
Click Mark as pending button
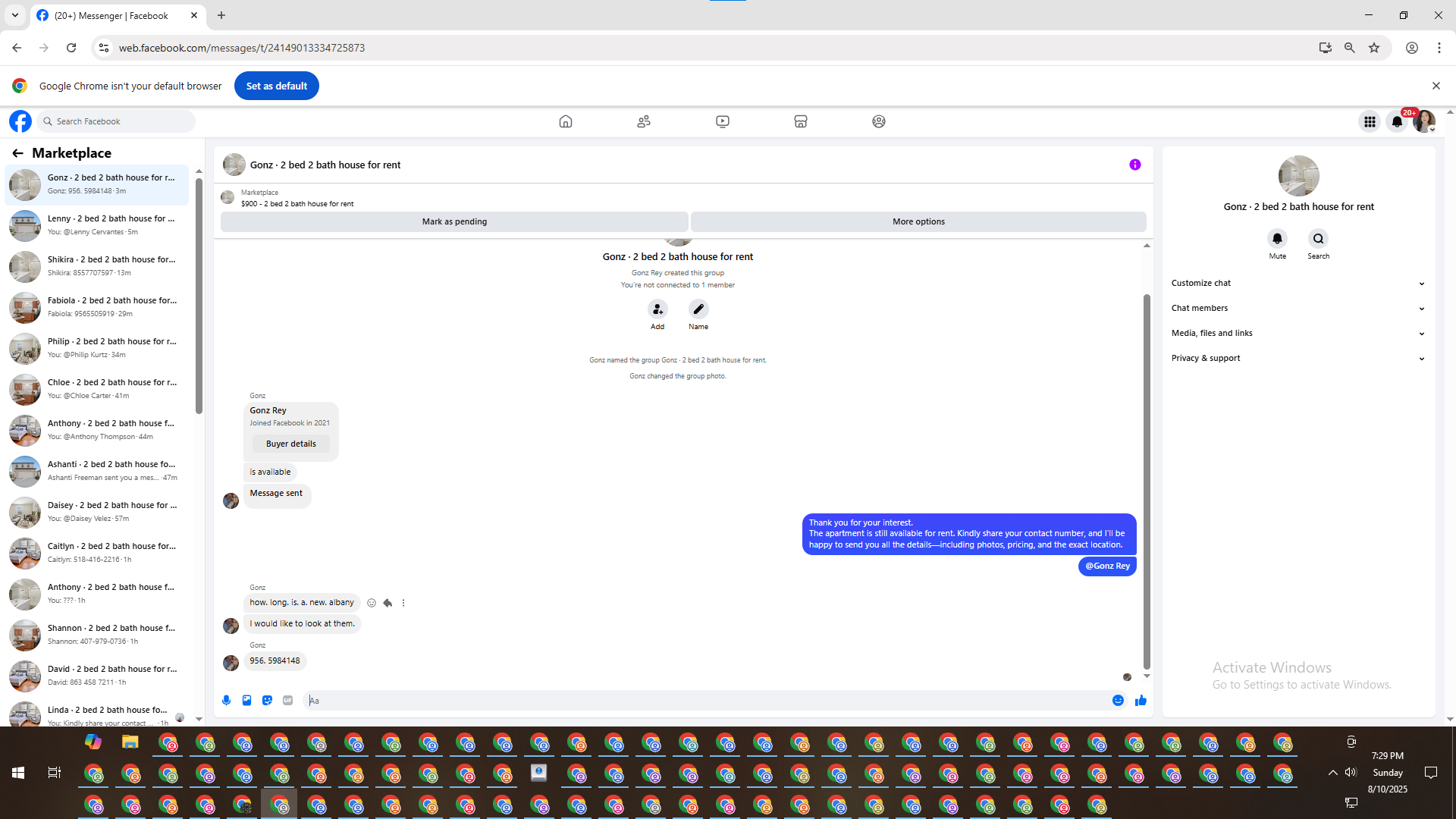[454, 221]
